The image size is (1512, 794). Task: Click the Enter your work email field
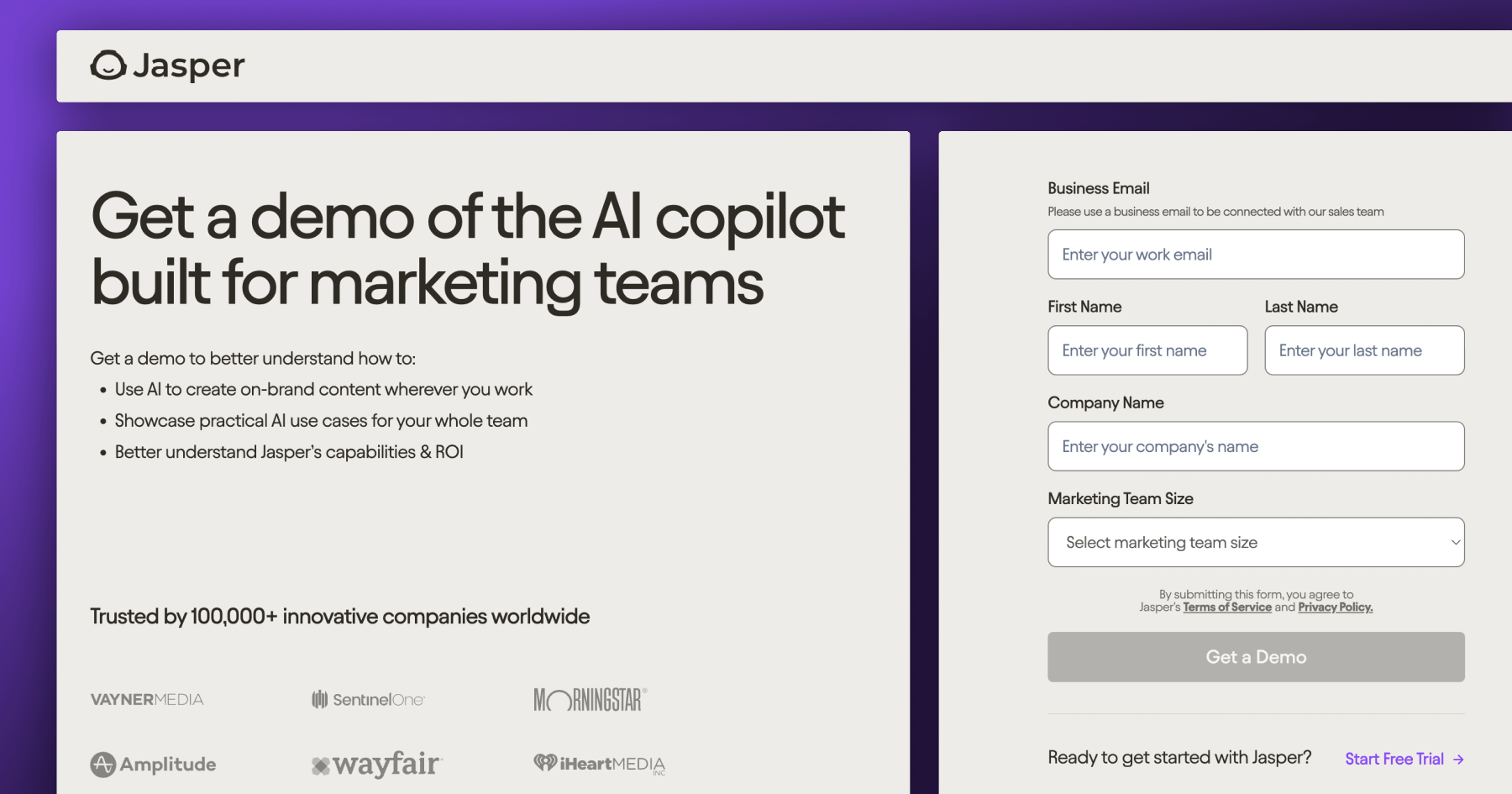tap(1255, 254)
